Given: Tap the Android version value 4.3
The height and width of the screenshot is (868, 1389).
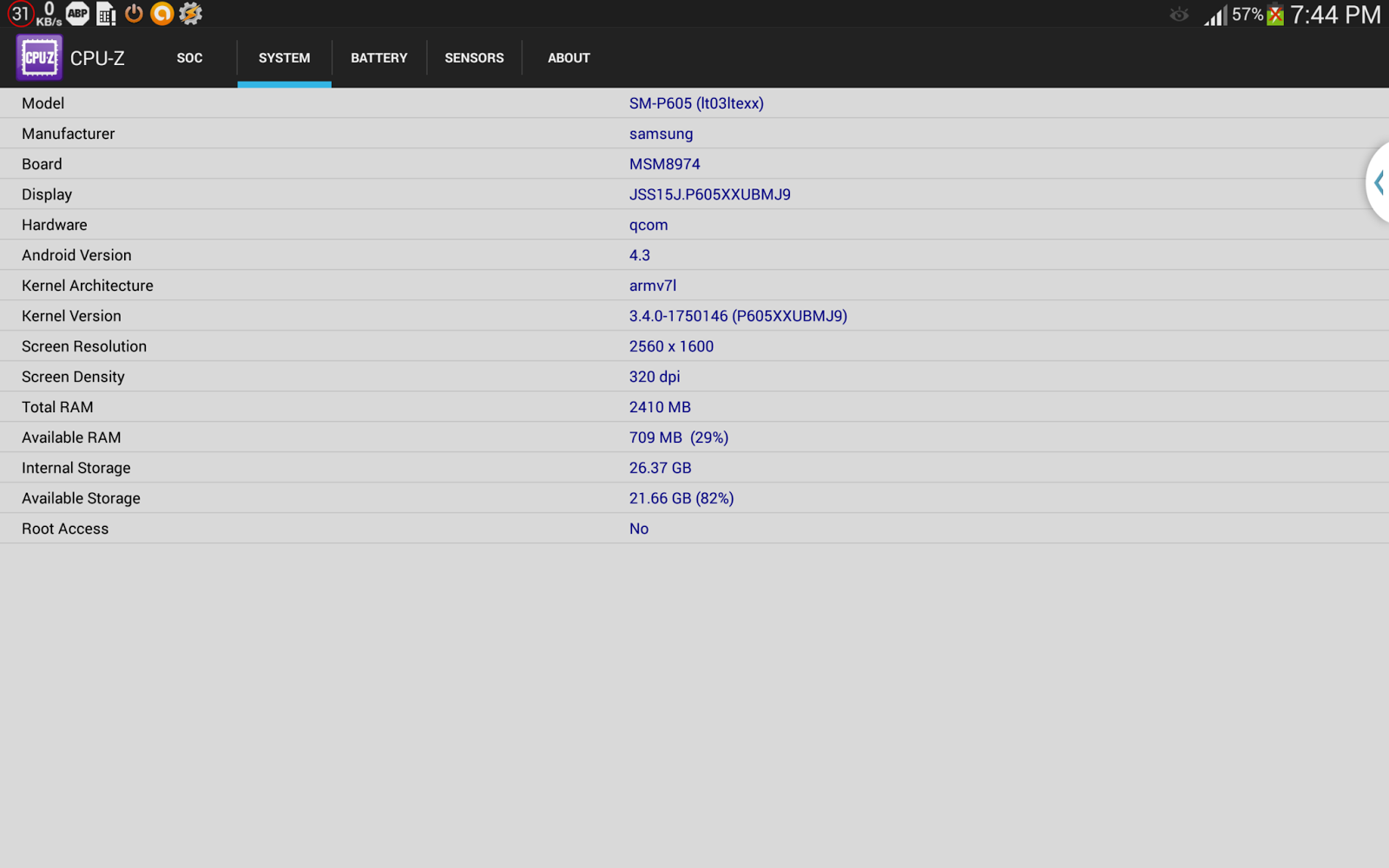Looking at the screenshot, I should [640, 255].
